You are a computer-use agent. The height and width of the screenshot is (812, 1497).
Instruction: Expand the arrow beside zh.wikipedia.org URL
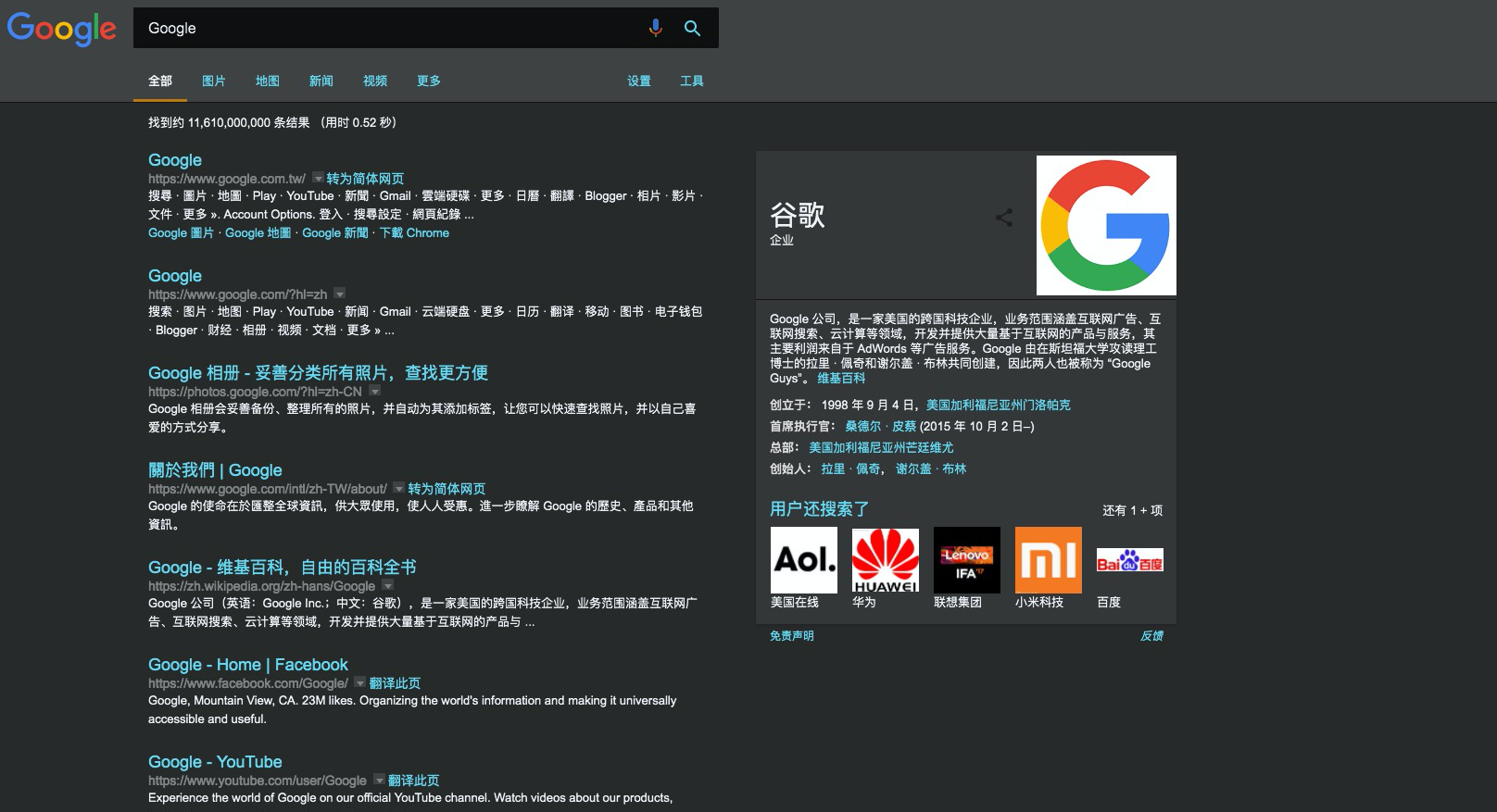pos(388,585)
